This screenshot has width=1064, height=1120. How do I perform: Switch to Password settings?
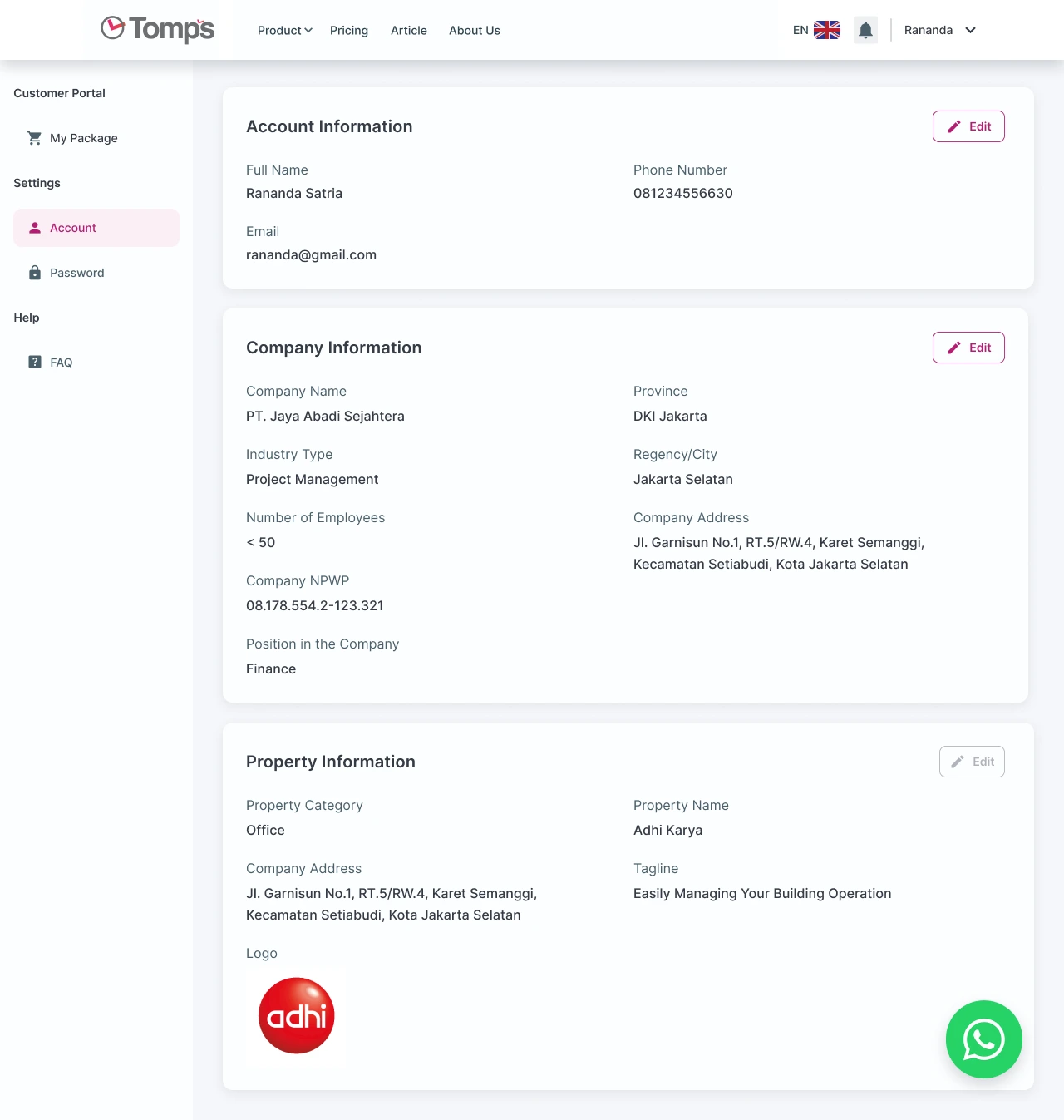76,272
